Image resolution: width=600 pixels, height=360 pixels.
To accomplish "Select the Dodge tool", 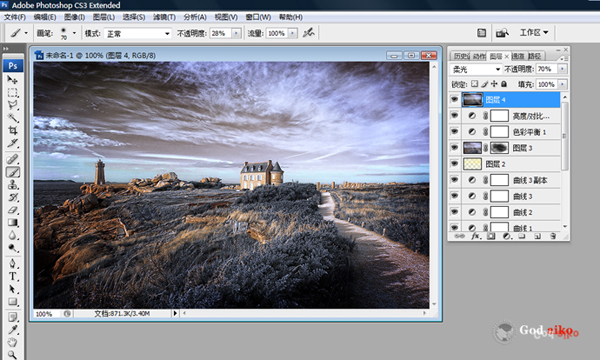I will (x=13, y=248).
